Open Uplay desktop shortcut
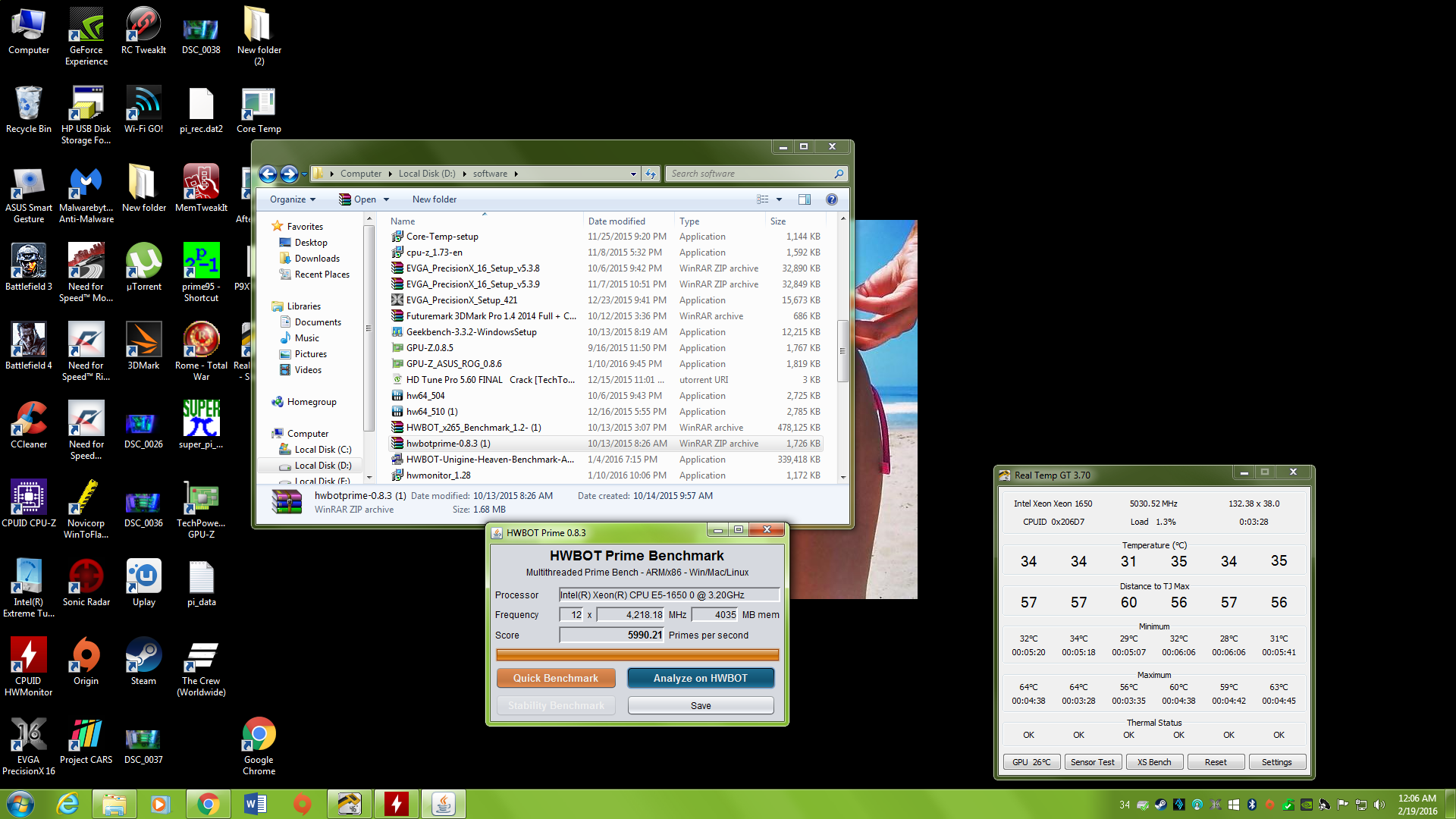The height and width of the screenshot is (819, 1456). [x=143, y=583]
